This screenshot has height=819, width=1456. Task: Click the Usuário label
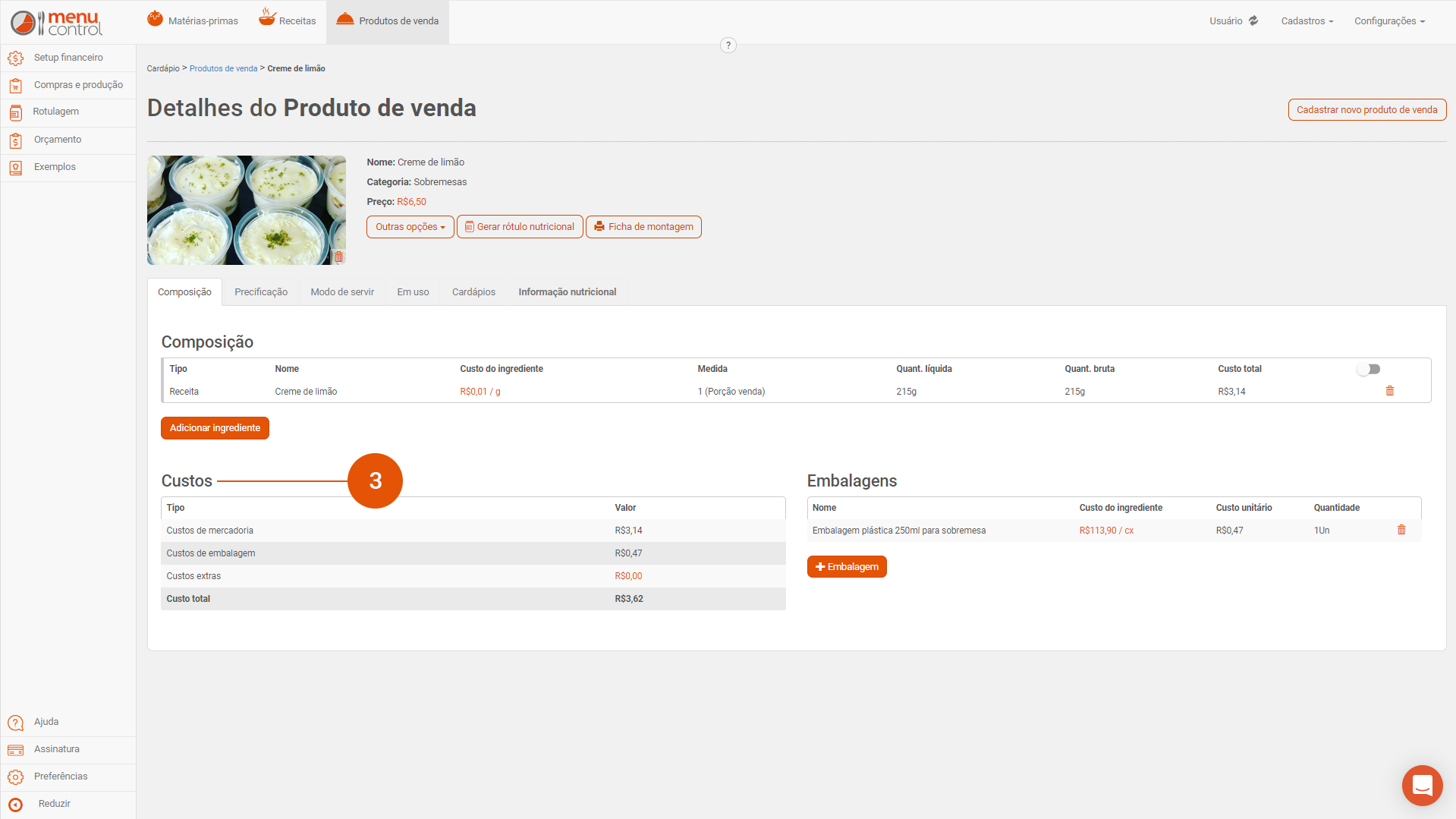click(x=1226, y=21)
